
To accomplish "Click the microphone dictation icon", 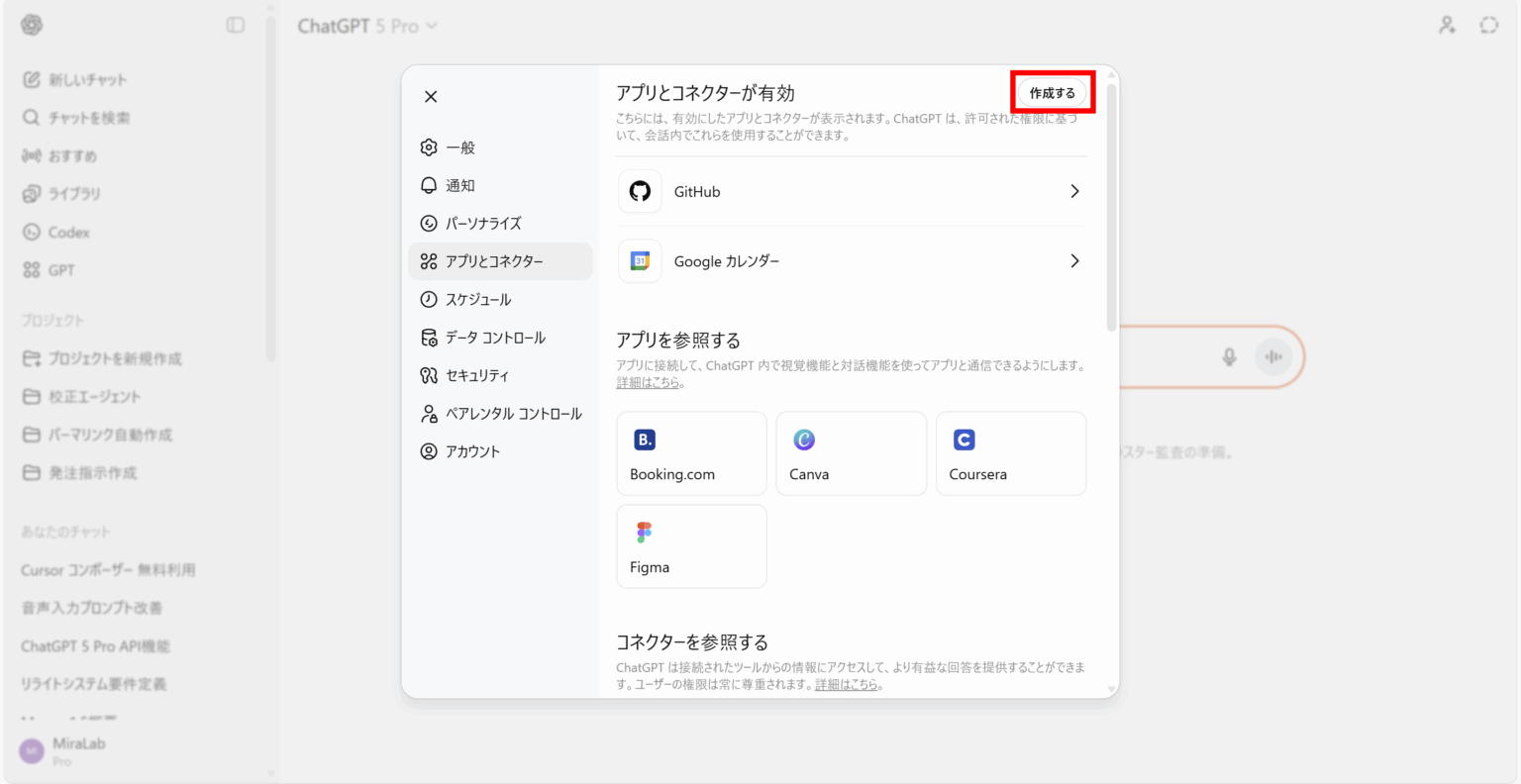I will click(x=1229, y=356).
